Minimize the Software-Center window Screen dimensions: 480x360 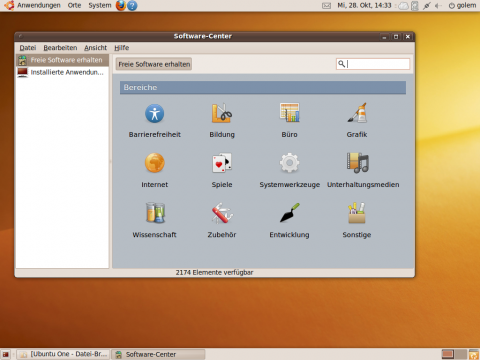click(384, 37)
